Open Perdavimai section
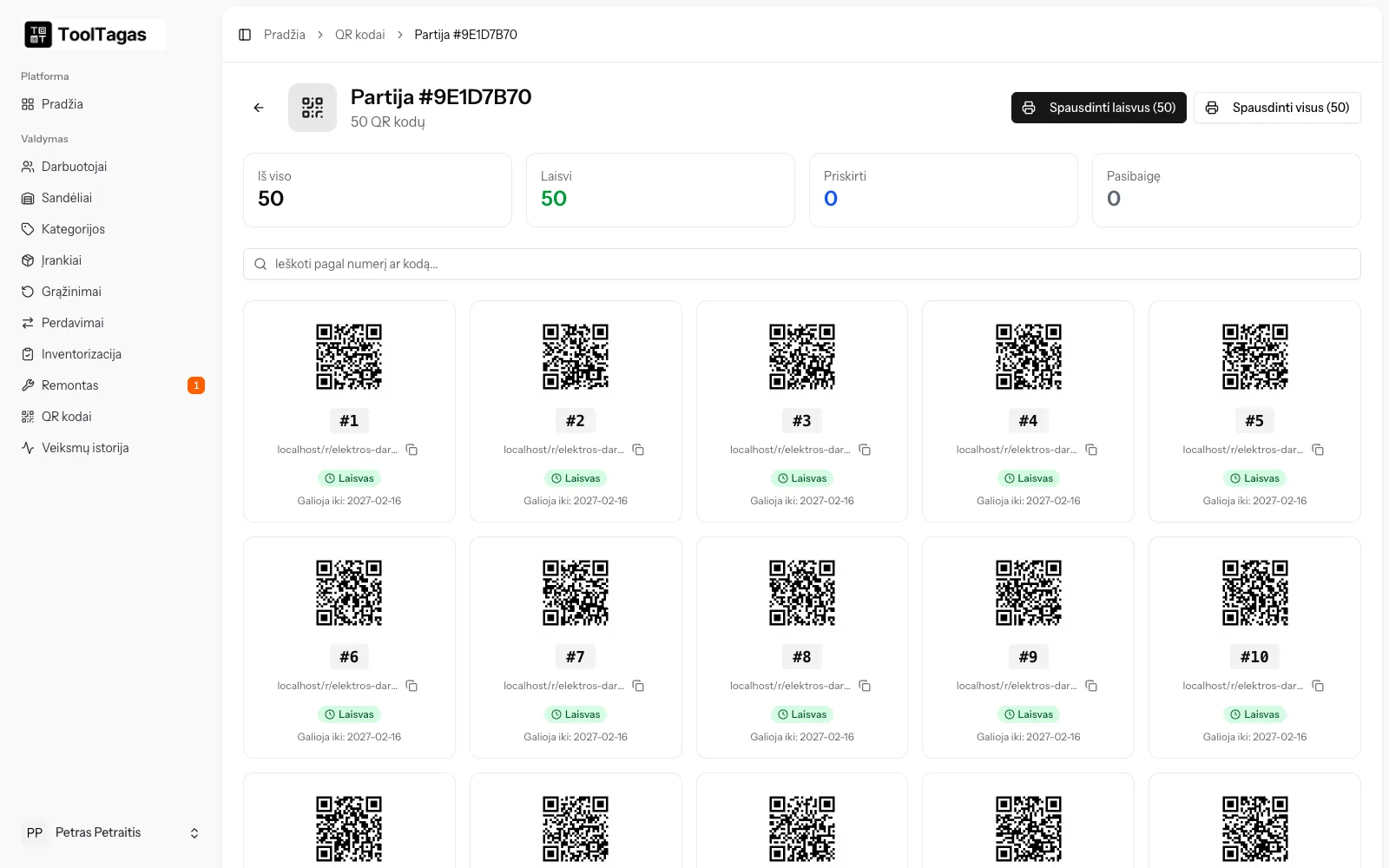Image resolution: width=1389 pixels, height=868 pixels. tap(111, 323)
